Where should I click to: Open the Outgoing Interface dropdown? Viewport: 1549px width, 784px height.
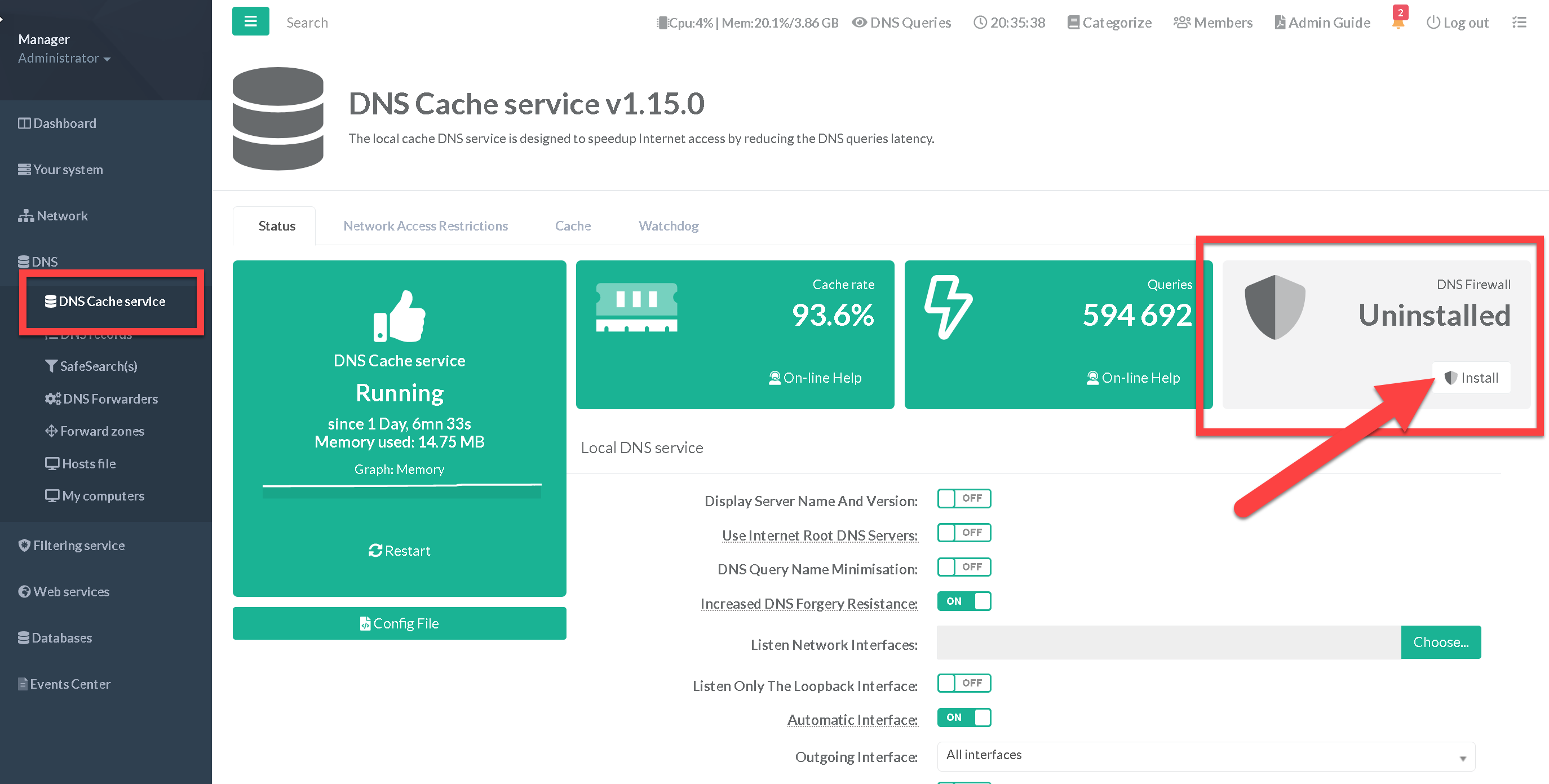tap(1205, 756)
